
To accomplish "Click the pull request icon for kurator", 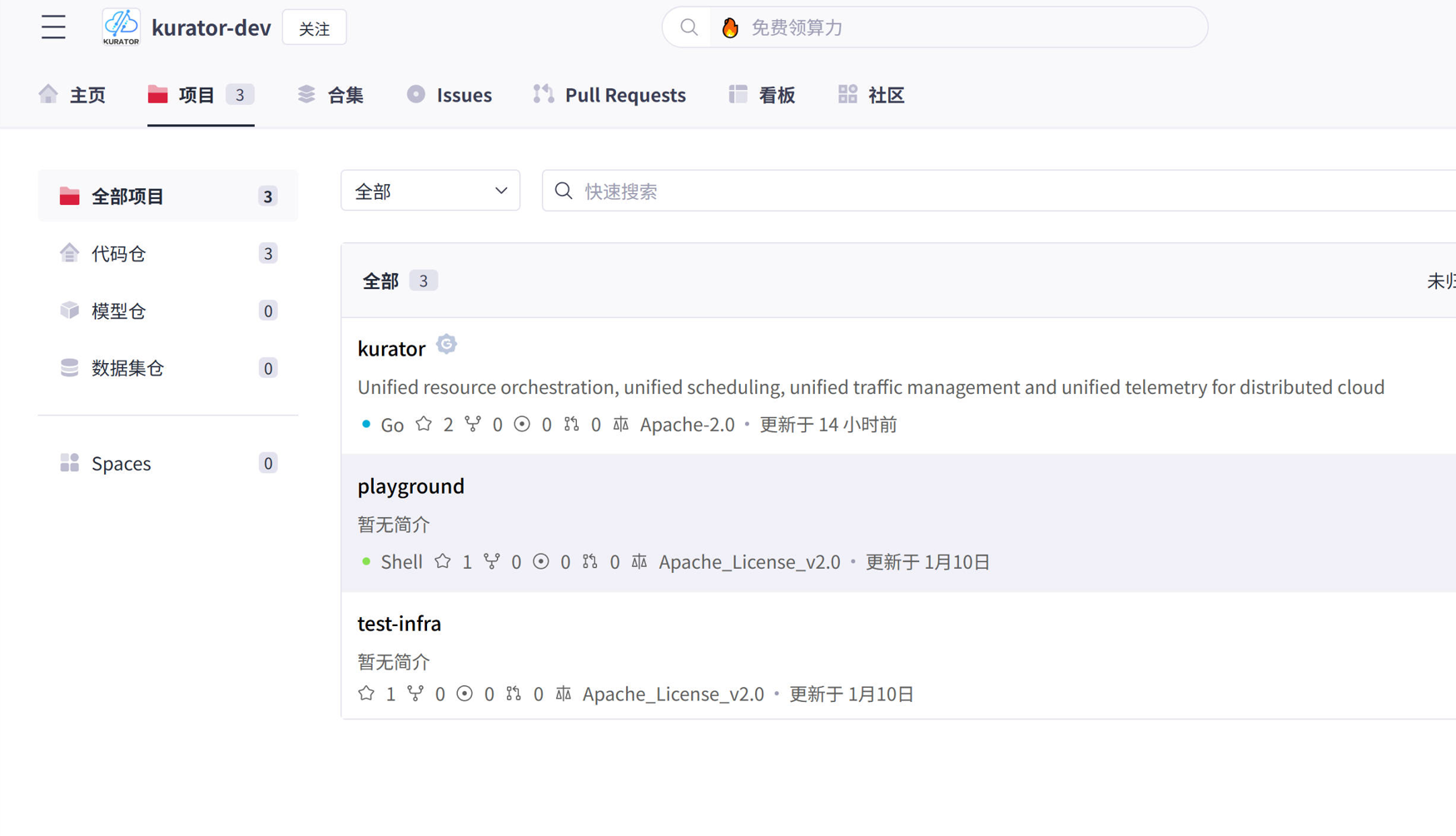I will [x=571, y=424].
